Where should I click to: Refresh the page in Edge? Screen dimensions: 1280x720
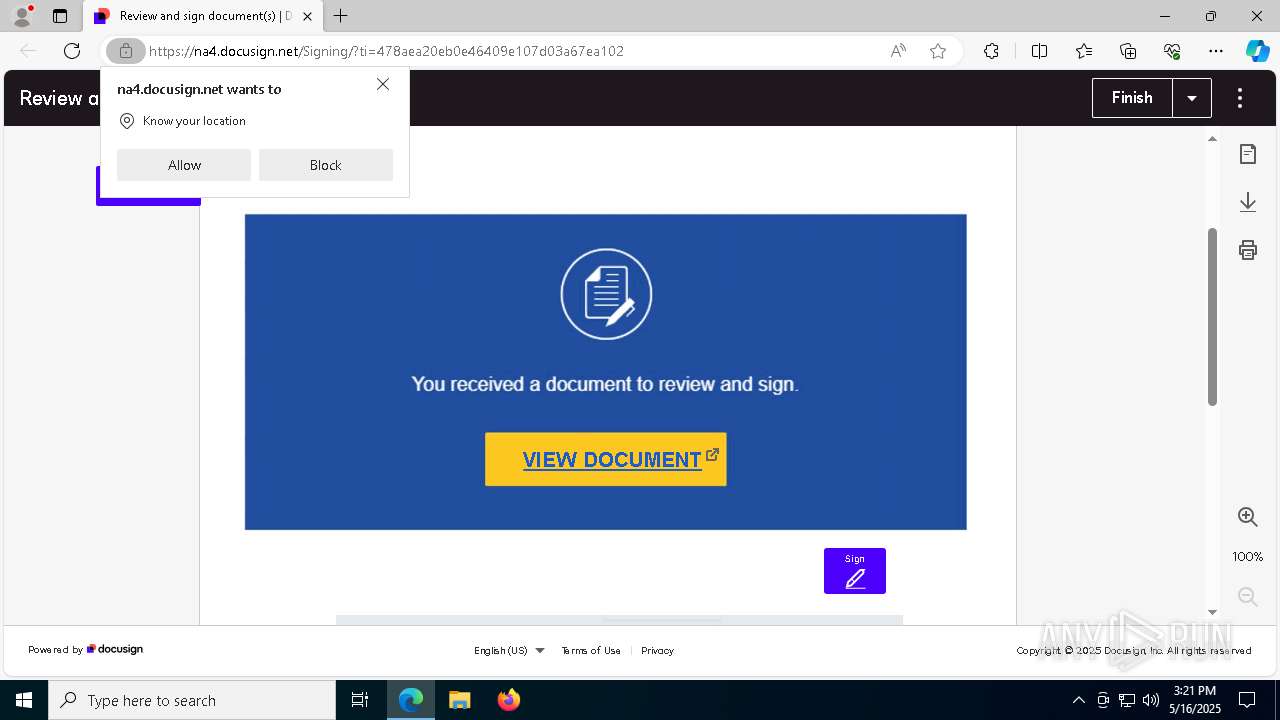point(72,51)
